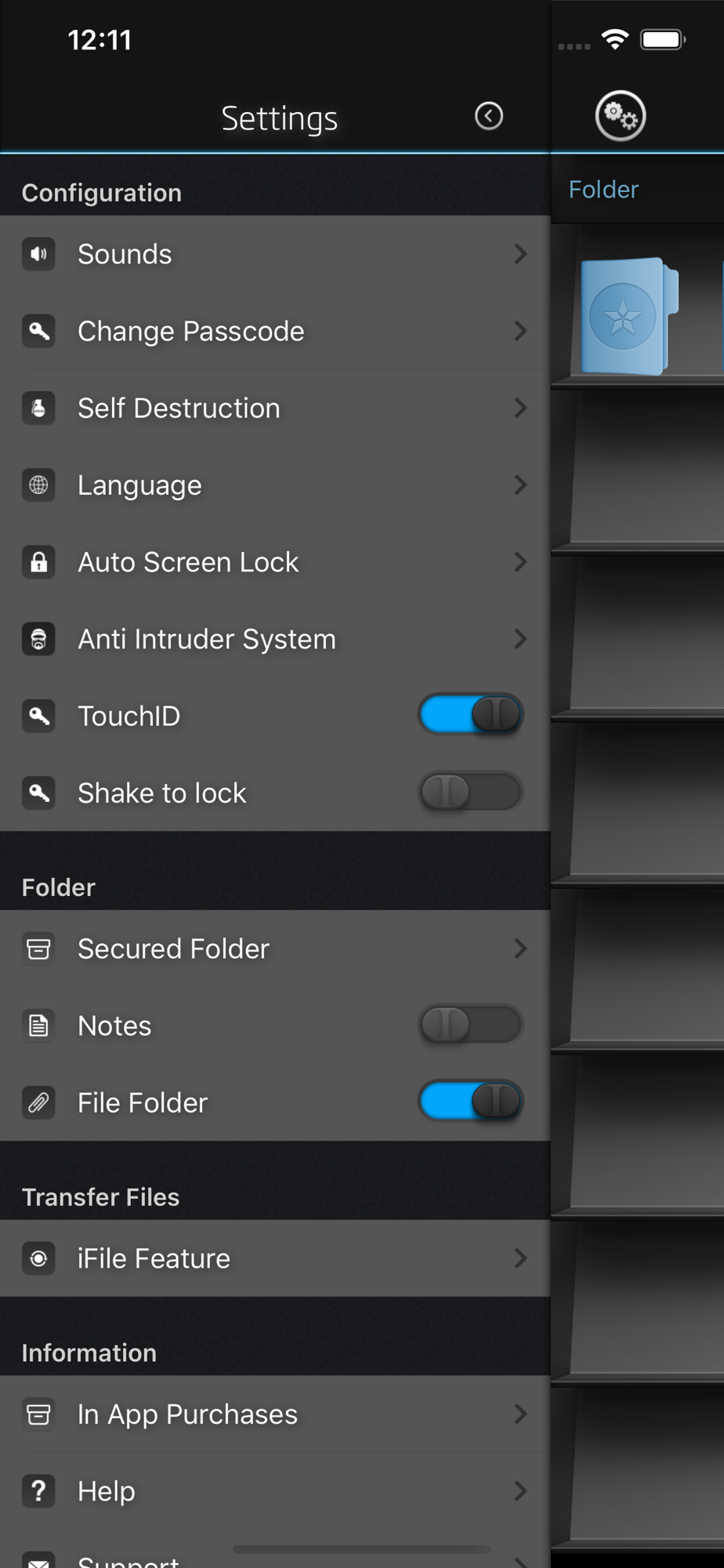The image size is (724, 1568).
Task: Click the Self Destruction bomb icon
Action: (x=38, y=408)
